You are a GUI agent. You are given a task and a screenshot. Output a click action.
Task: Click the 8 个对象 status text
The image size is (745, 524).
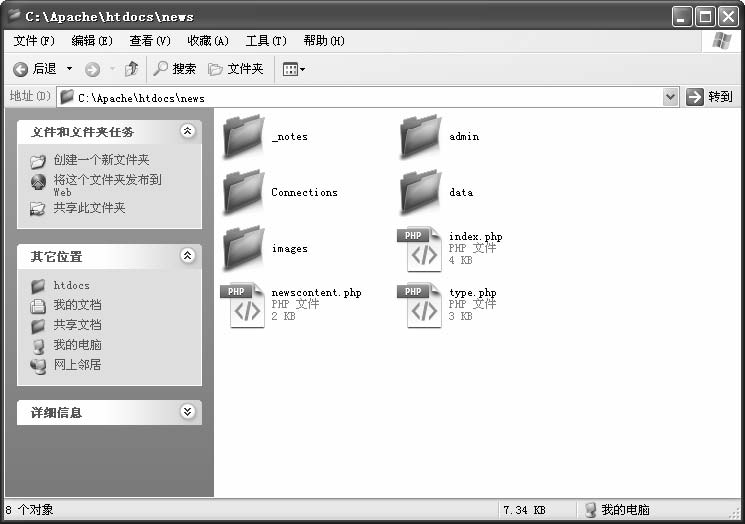point(29,510)
